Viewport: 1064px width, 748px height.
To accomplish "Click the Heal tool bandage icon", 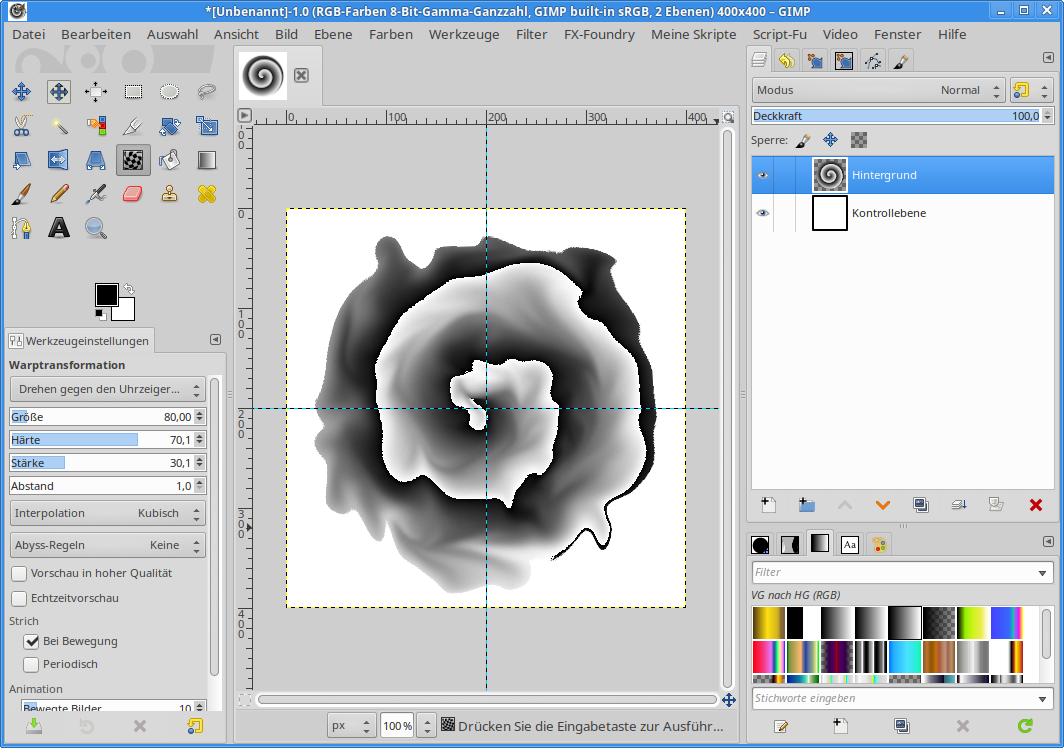I will click(x=207, y=193).
